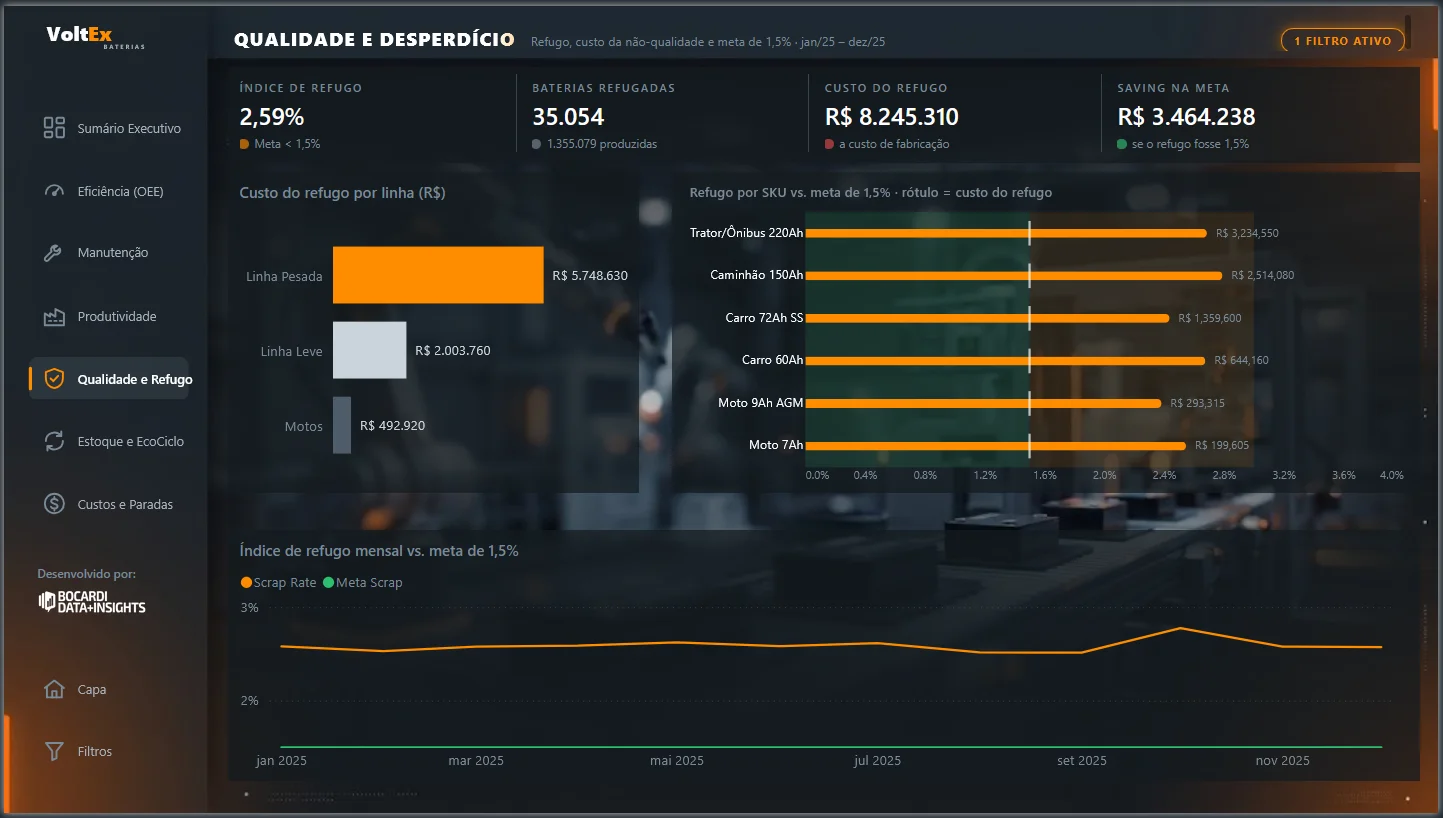Select the orange Linha Pesada bar
This screenshot has height=818, width=1443.
click(438, 275)
